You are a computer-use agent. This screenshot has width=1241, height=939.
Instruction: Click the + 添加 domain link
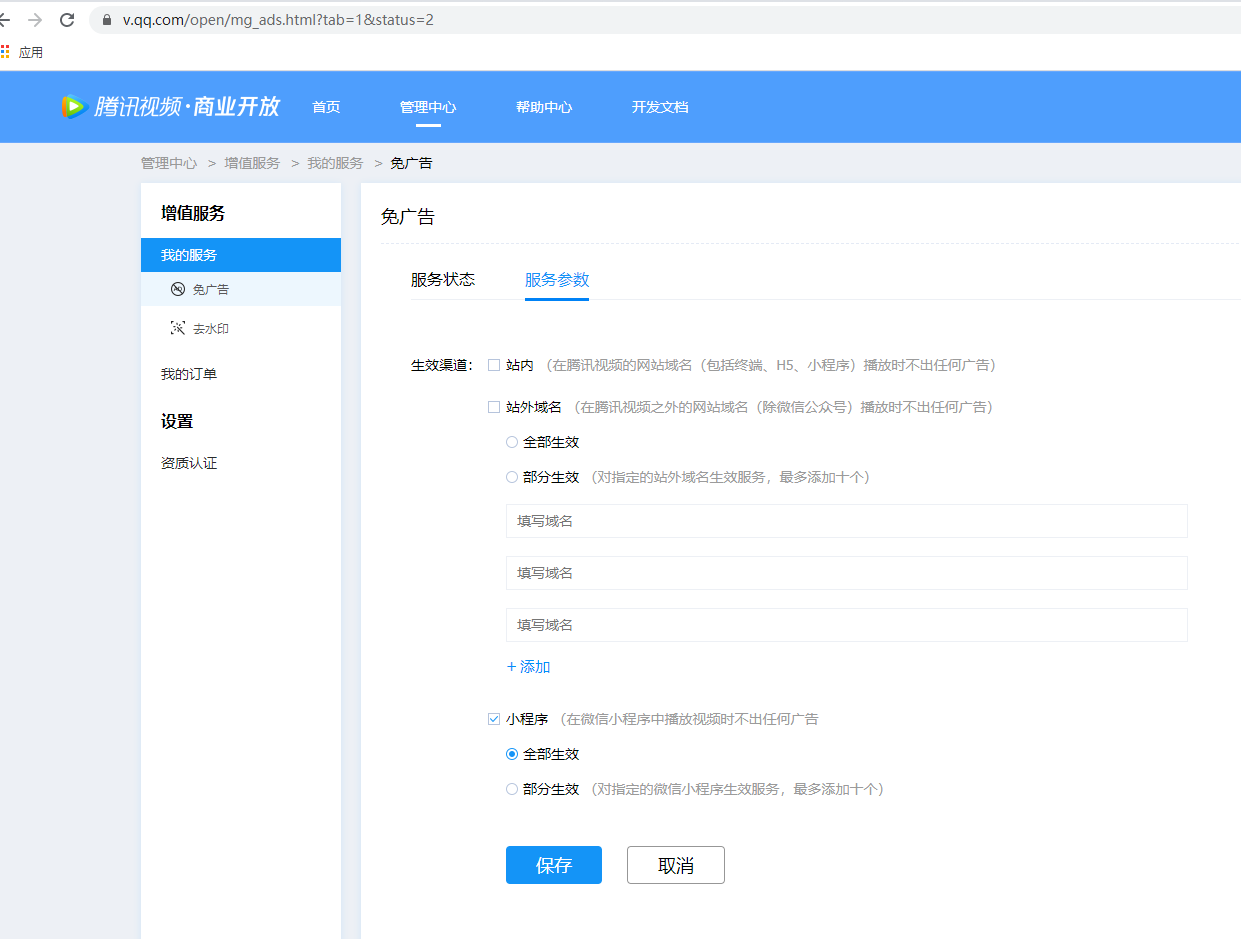[x=528, y=667]
